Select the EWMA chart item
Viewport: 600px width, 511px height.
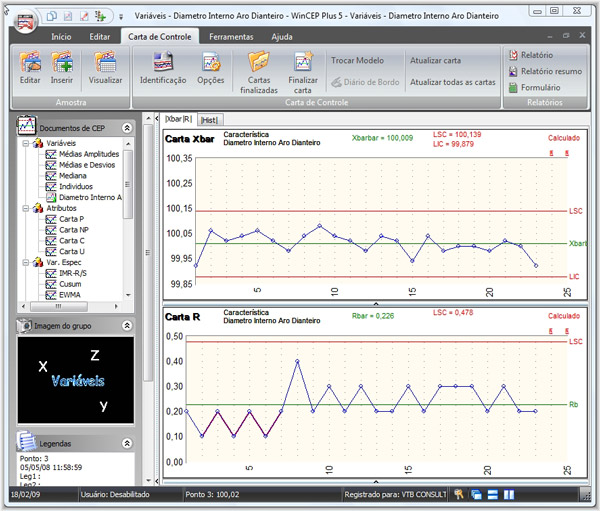click(70, 295)
